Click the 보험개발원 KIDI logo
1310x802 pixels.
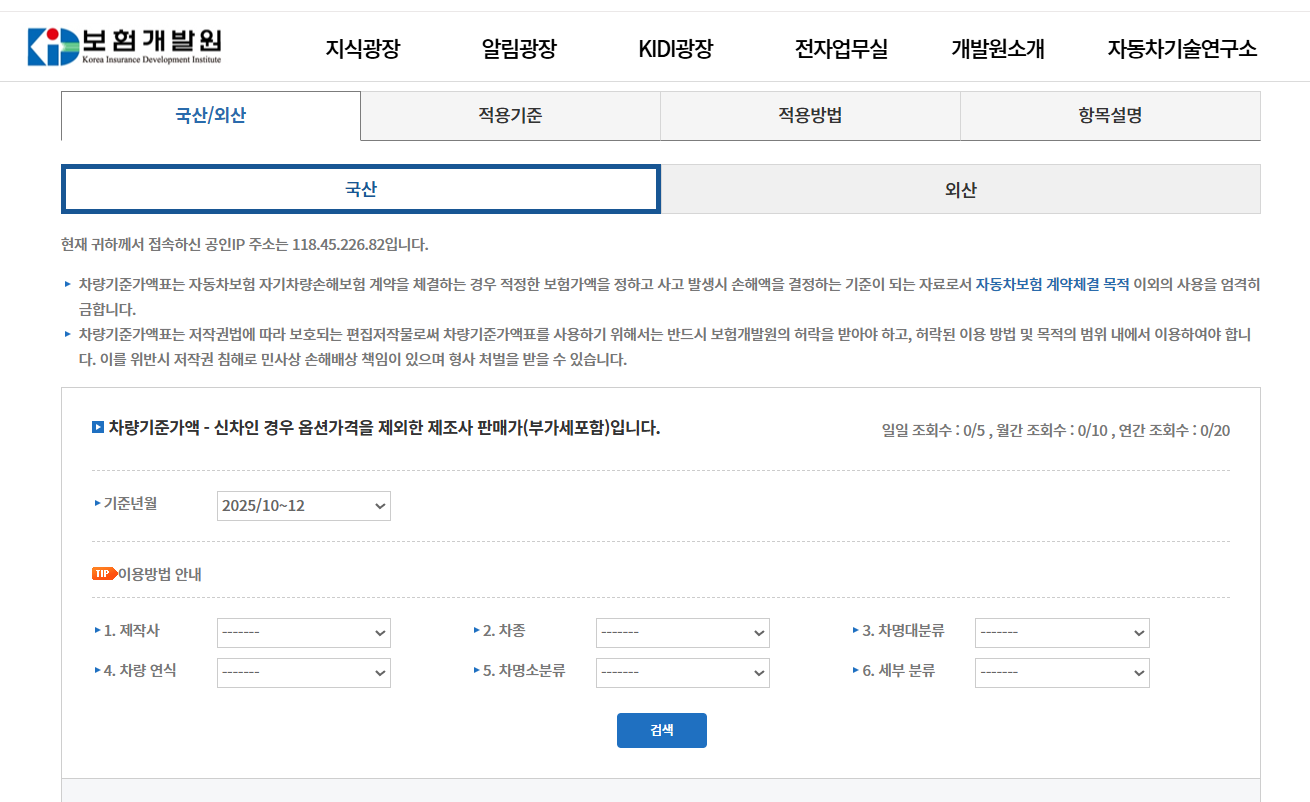[124, 45]
